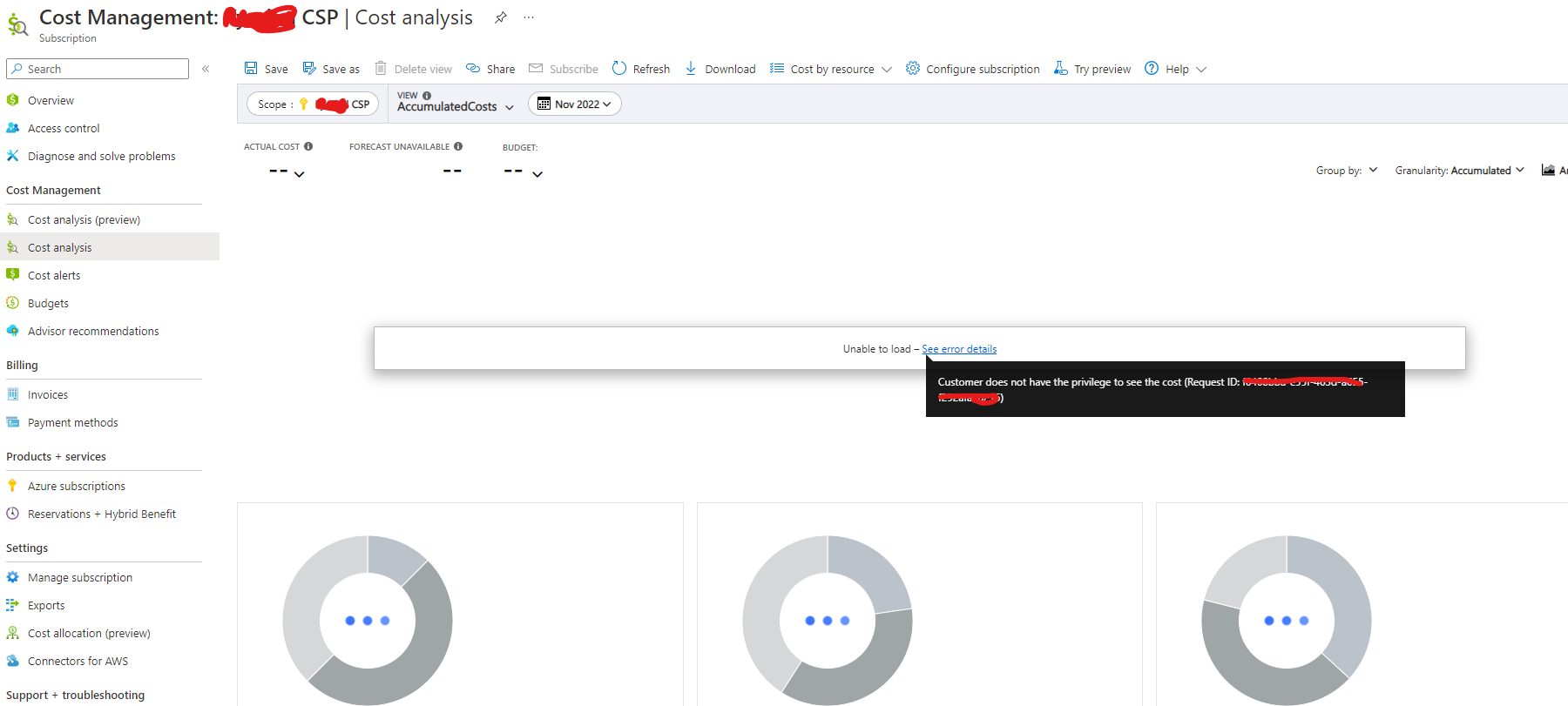The height and width of the screenshot is (706, 1568).
Task: Click Delete view in toolbar
Action: click(x=414, y=69)
